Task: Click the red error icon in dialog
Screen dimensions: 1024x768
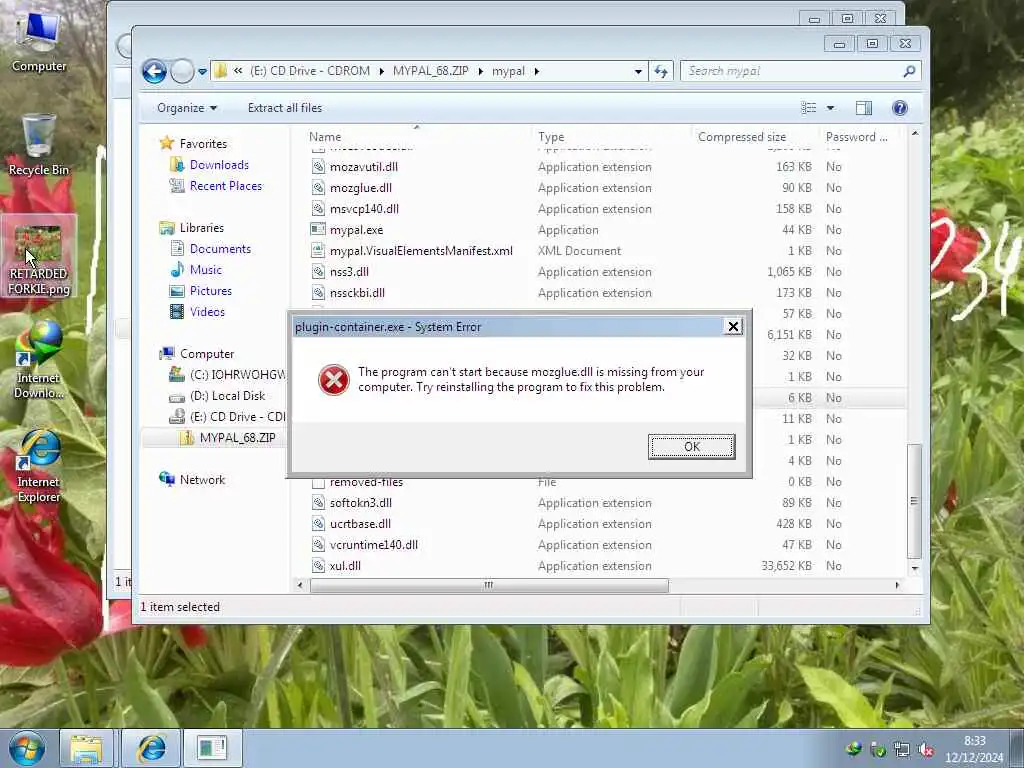Action: 334,379
